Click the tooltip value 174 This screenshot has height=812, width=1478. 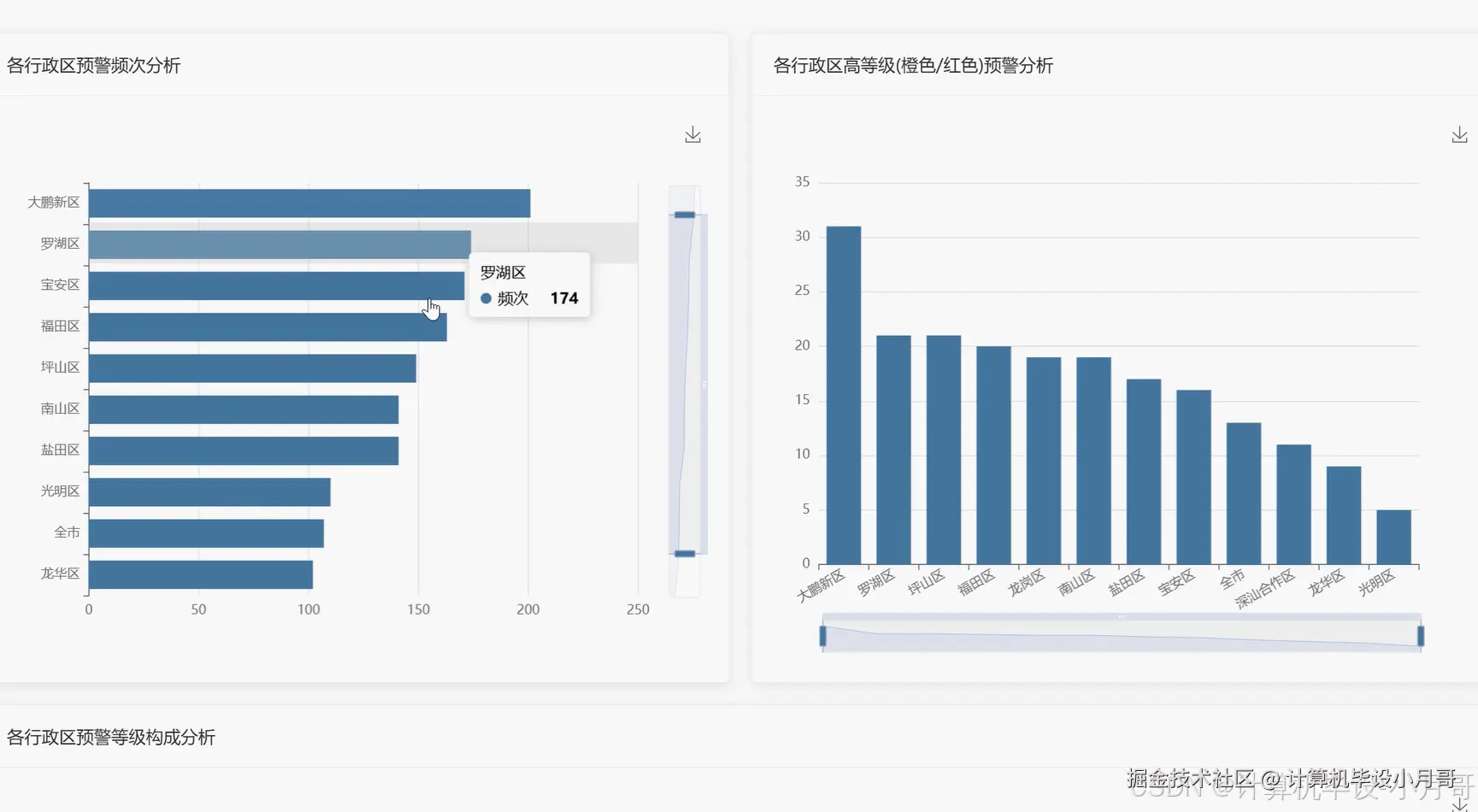(564, 298)
